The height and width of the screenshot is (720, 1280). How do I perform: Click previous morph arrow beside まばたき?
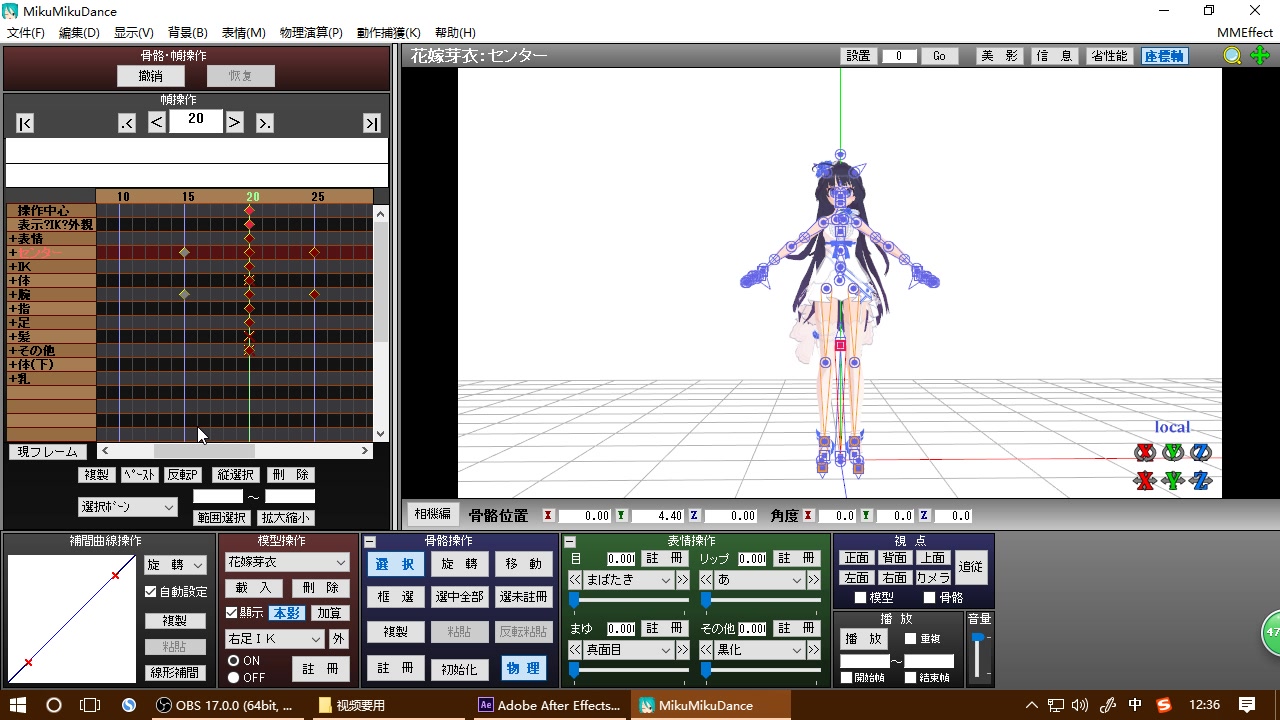tap(575, 580)
